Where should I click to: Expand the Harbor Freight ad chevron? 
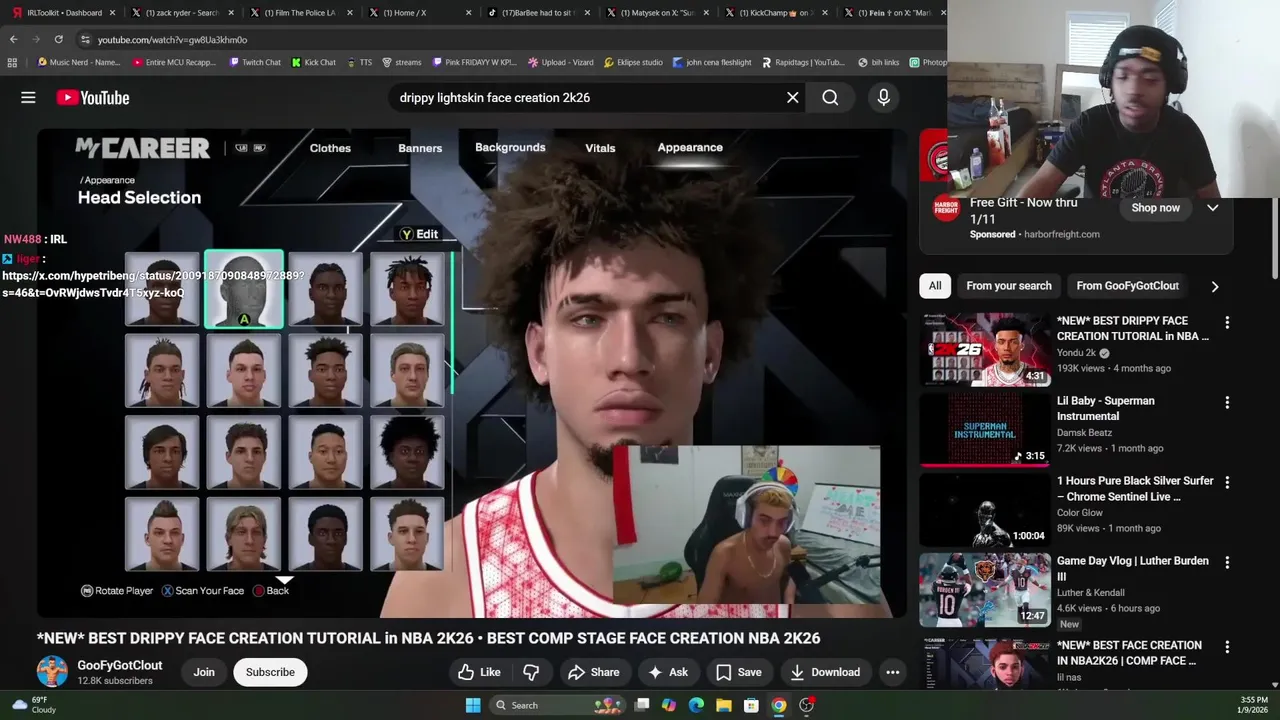coord(1212,208)
